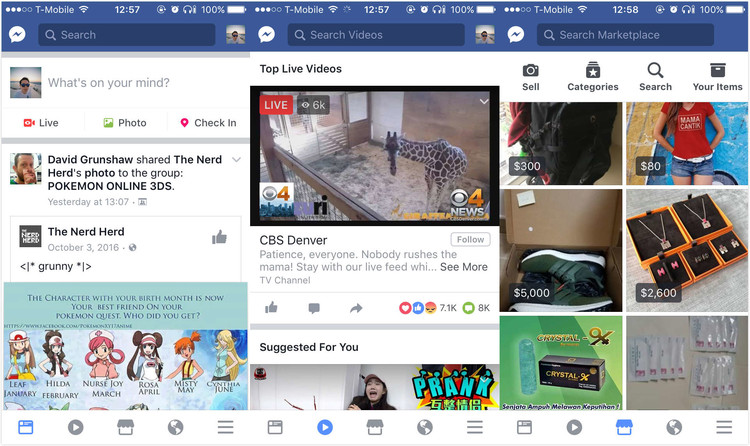This screenshot has width=750, height=446.
Task: Open the $80 red shirt listing
Action: pos(687,144)
